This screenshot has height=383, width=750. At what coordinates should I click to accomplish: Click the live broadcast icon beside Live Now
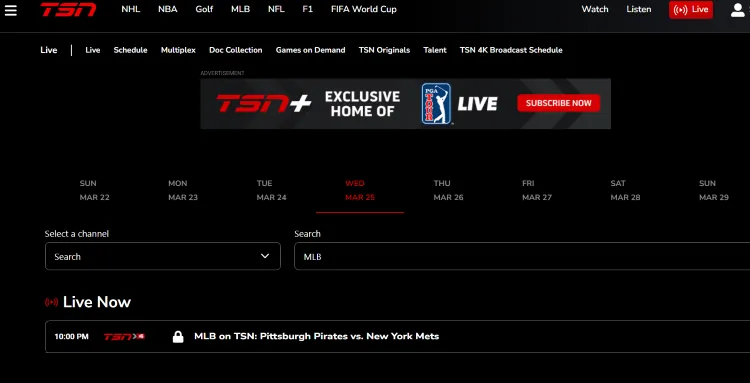pyautogui.click(x=51, y=302)
